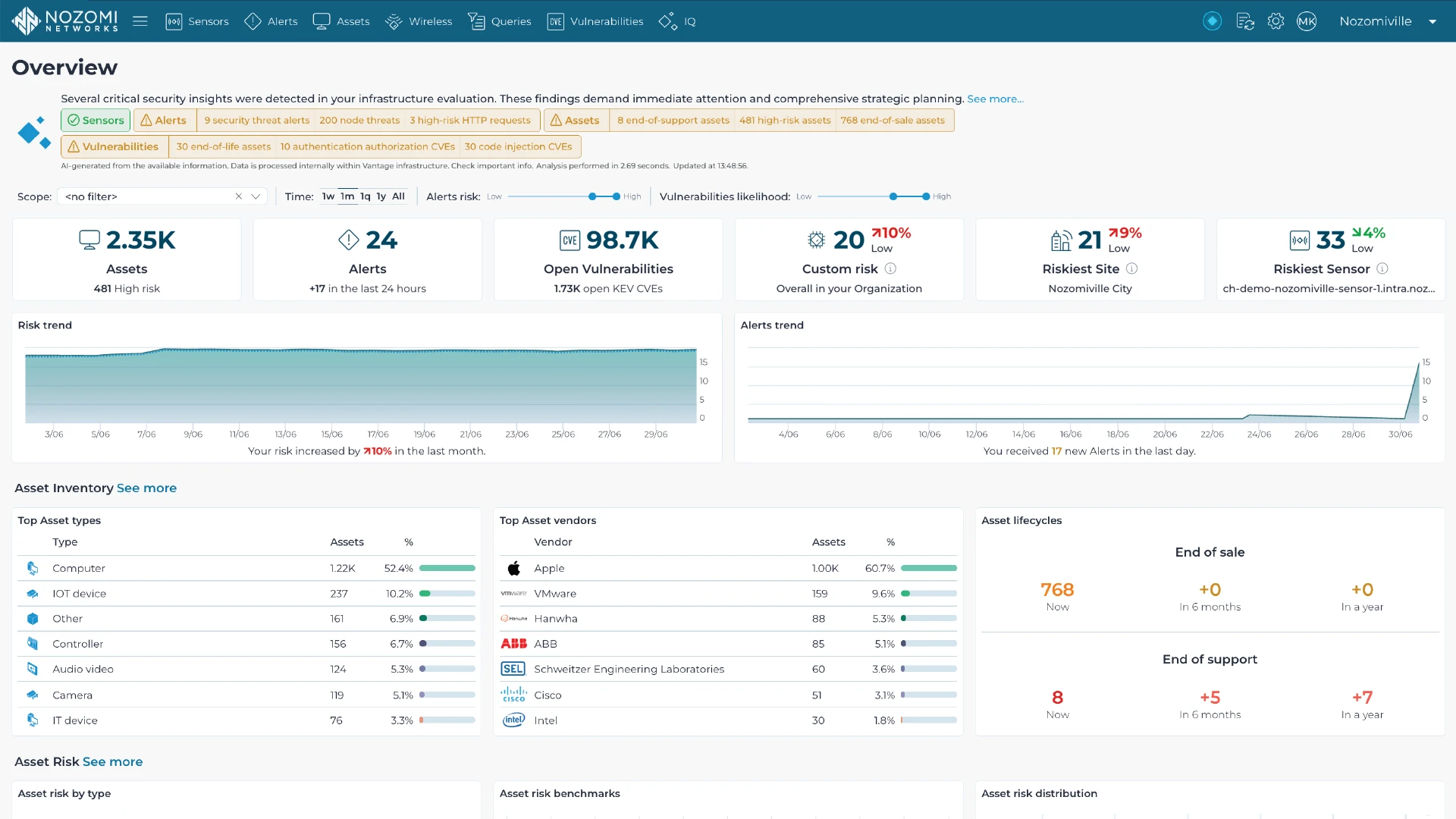Screen dimensions: 1456x819
Task: Click the Computer asset type icon
Action: pyautogui.click(x=33, y=568)
